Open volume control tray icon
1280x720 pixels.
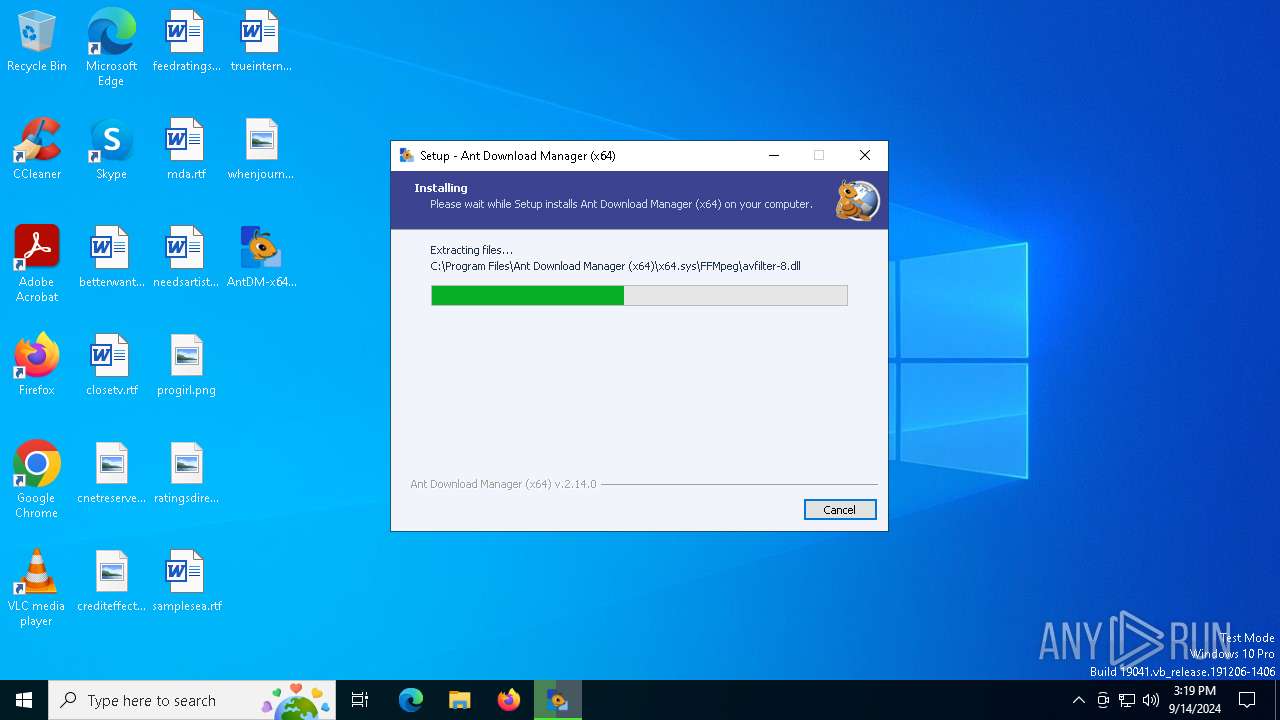(1151, 700)
